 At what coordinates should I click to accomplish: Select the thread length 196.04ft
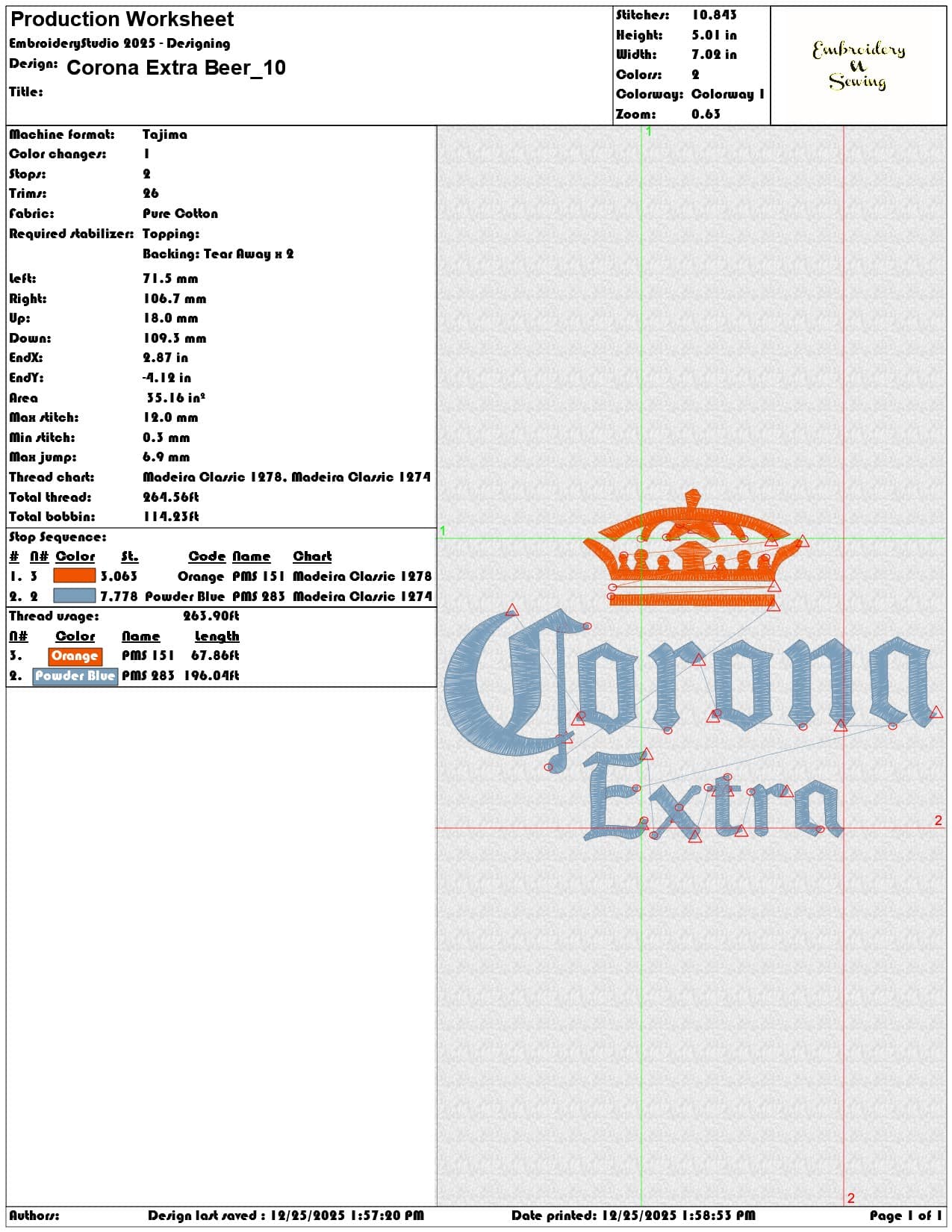(x=211, y=676)
